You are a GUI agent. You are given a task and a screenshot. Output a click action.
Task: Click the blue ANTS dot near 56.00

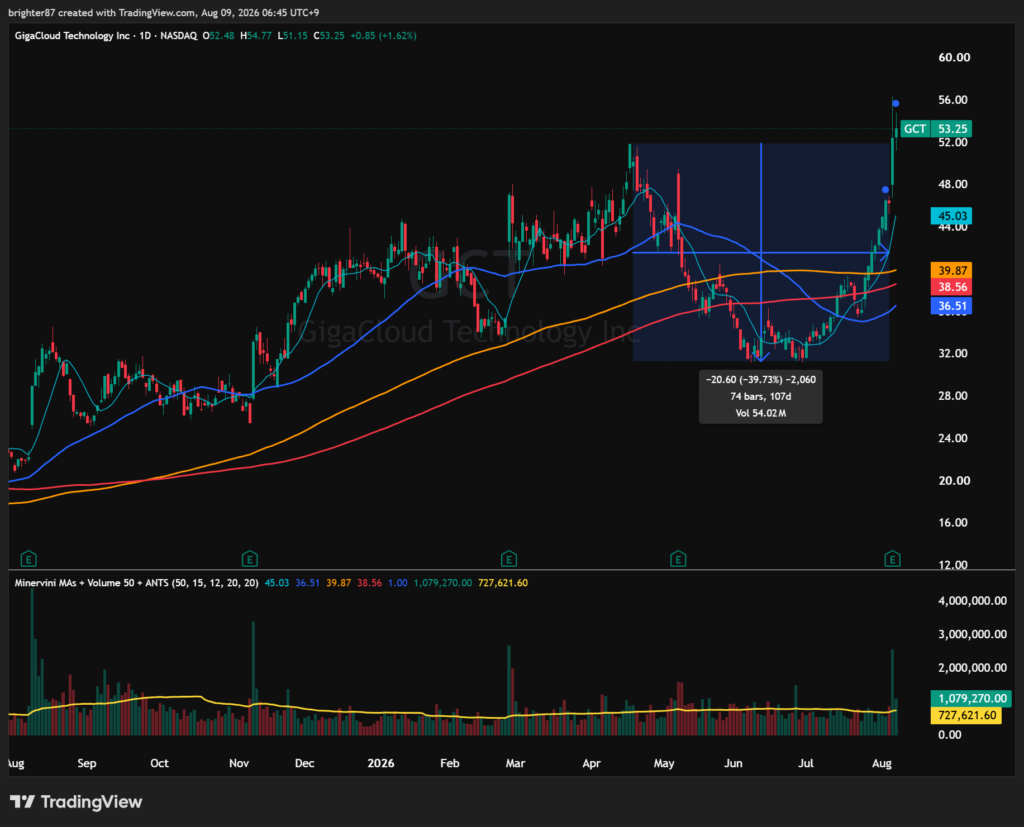click(x=895, y=103)
